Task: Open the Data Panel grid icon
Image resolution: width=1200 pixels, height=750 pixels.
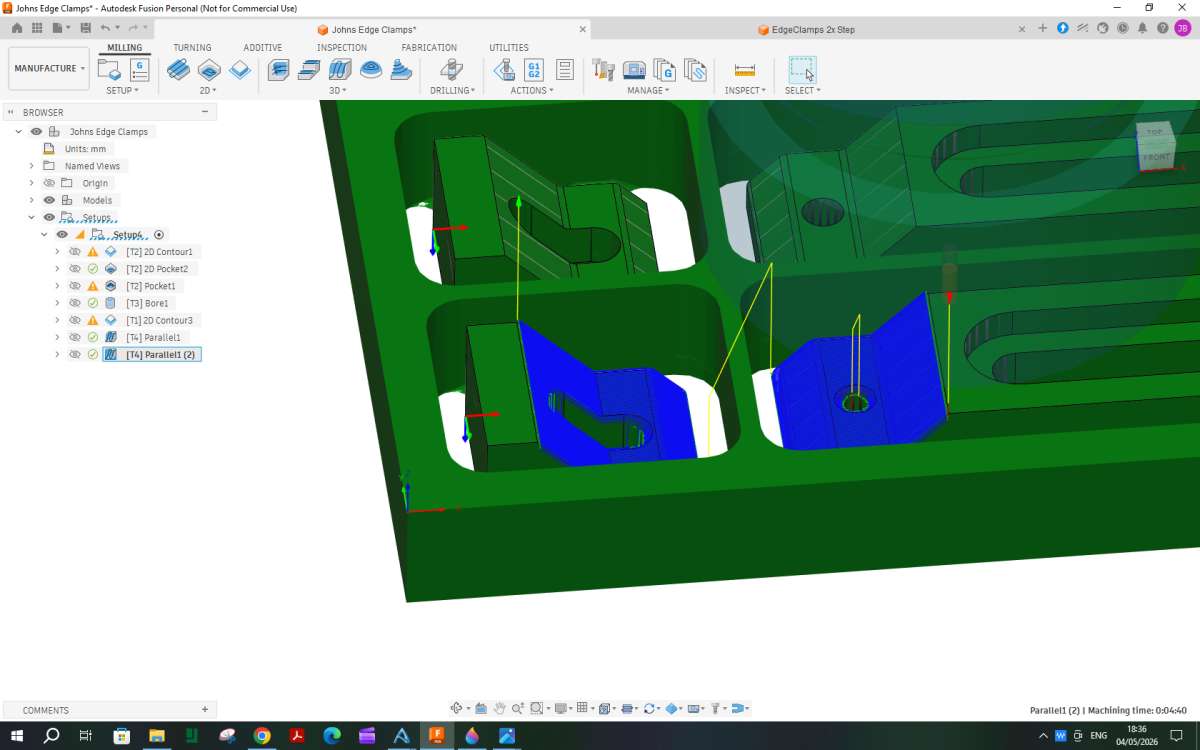Action: 36,28
